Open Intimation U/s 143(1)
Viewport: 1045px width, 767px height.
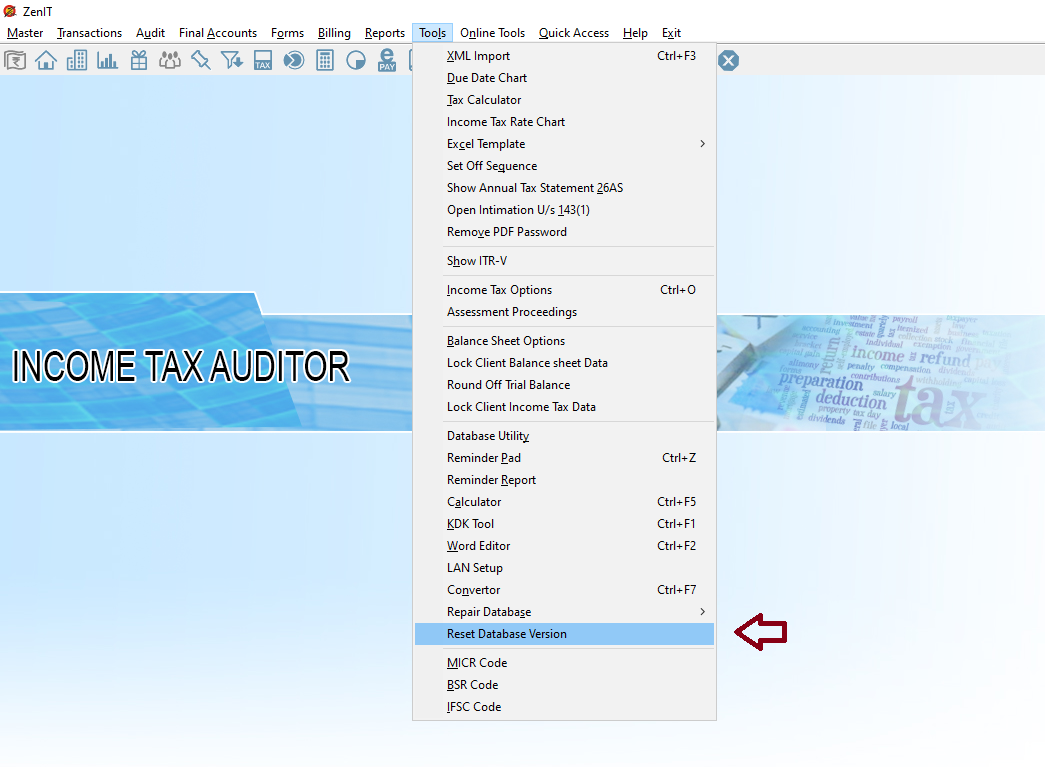564,210
